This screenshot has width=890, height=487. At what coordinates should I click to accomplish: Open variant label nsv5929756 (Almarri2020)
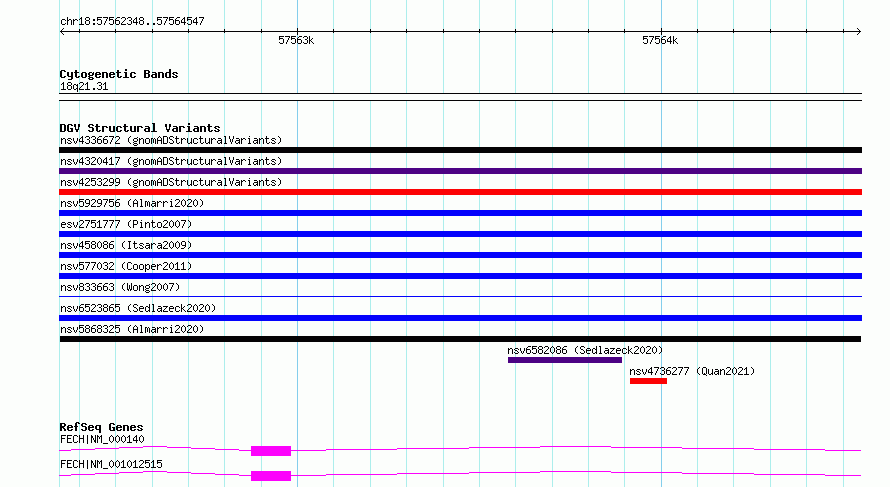pos(132,203)
